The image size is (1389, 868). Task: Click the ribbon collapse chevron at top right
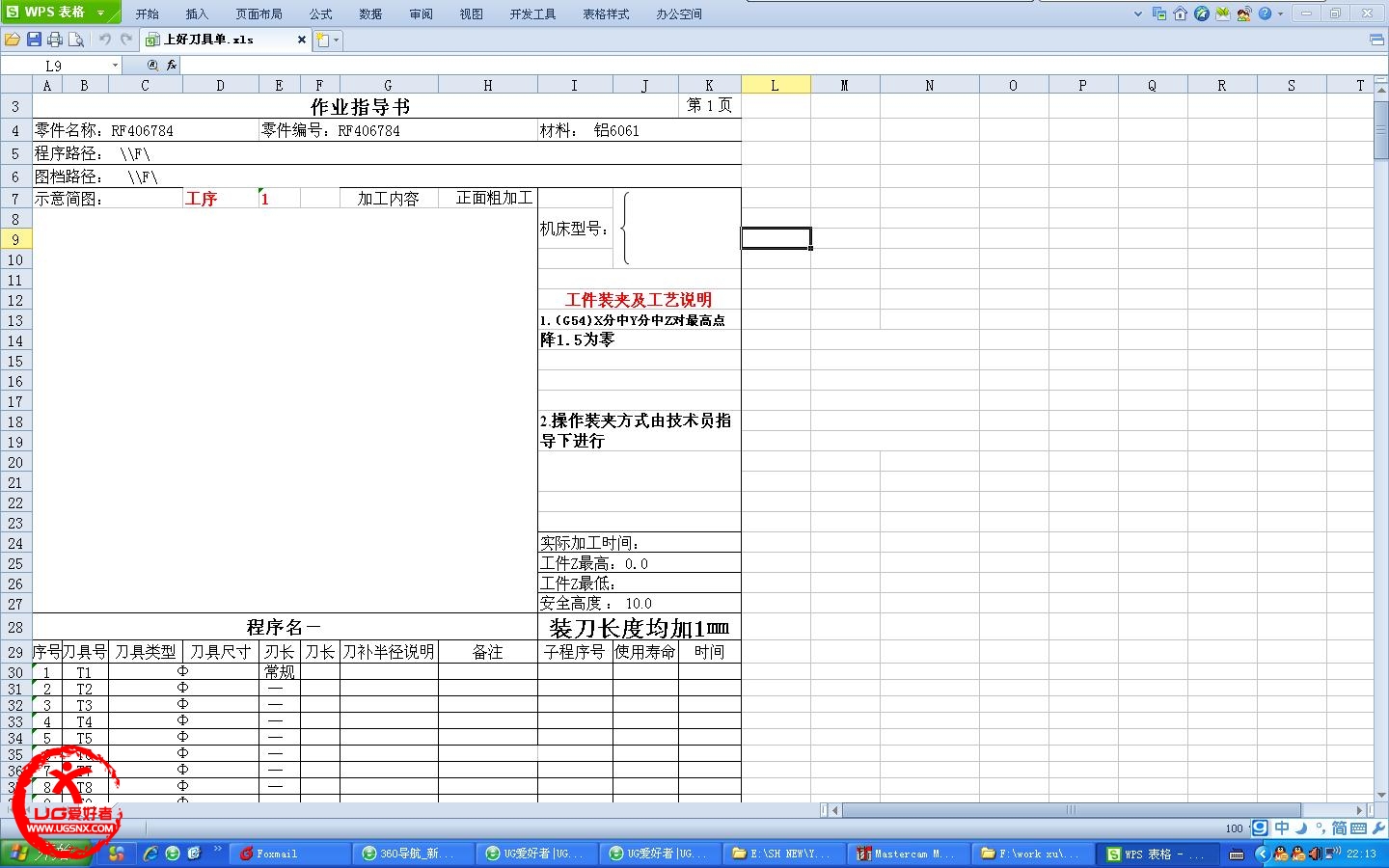click(x=1138, y=14)
